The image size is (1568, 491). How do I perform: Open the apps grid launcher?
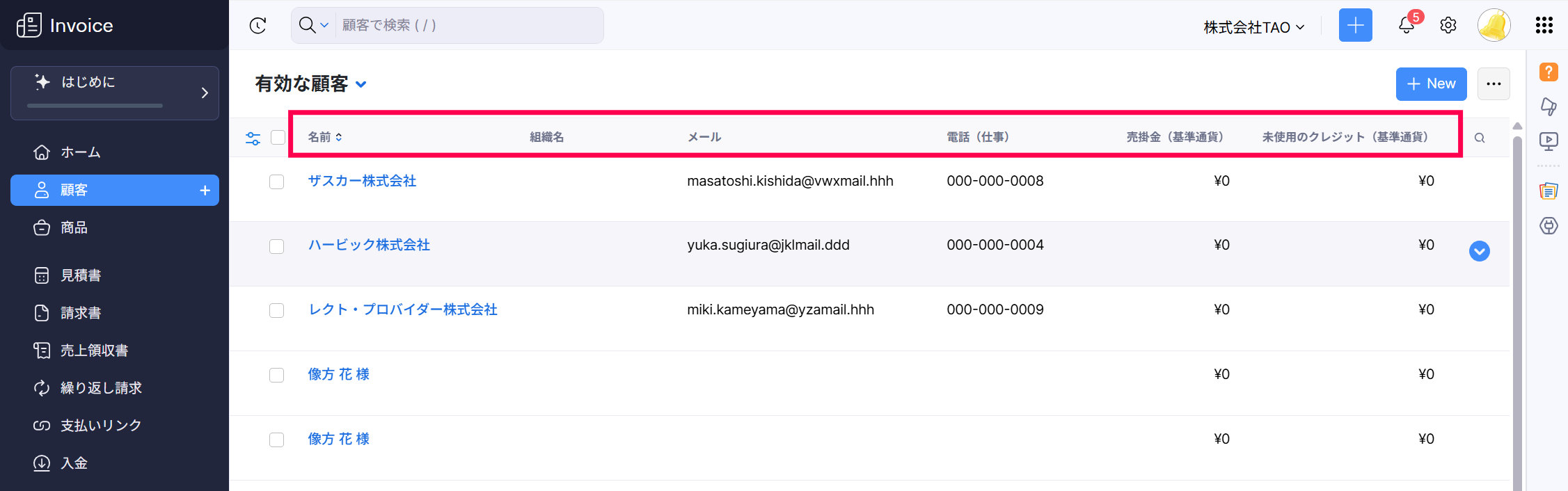pos(1544,26)
